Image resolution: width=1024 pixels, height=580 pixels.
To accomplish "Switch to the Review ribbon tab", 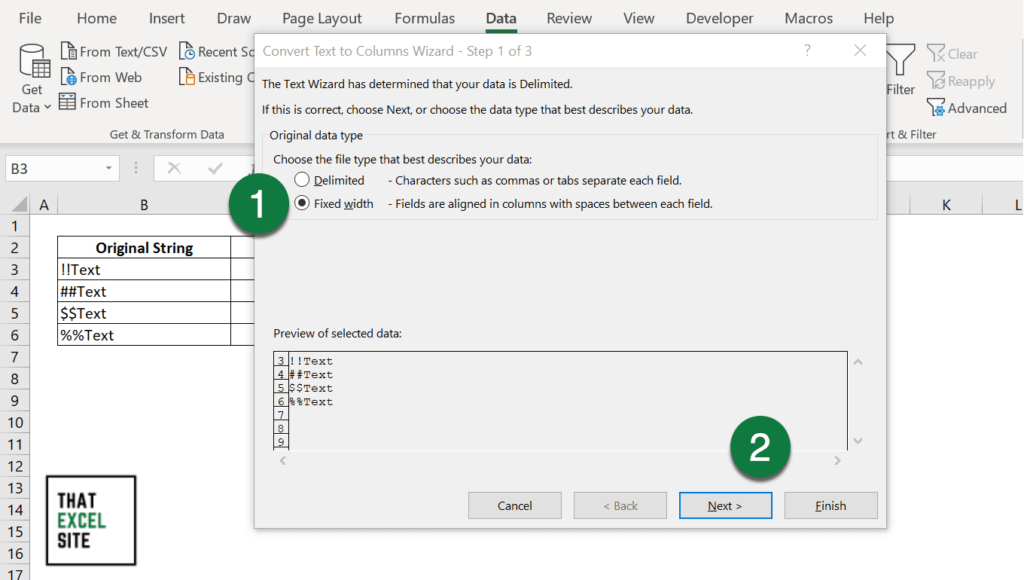I will tap(569, 17).
